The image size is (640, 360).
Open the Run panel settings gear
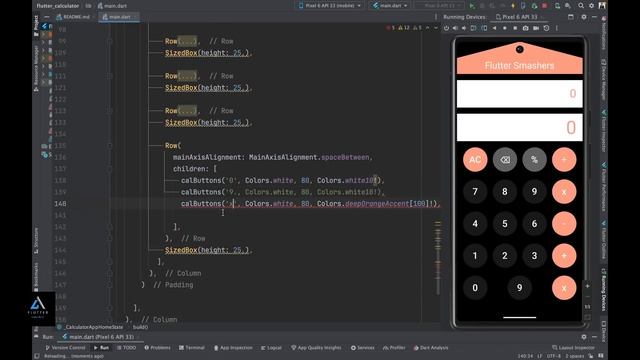point(584,337)
